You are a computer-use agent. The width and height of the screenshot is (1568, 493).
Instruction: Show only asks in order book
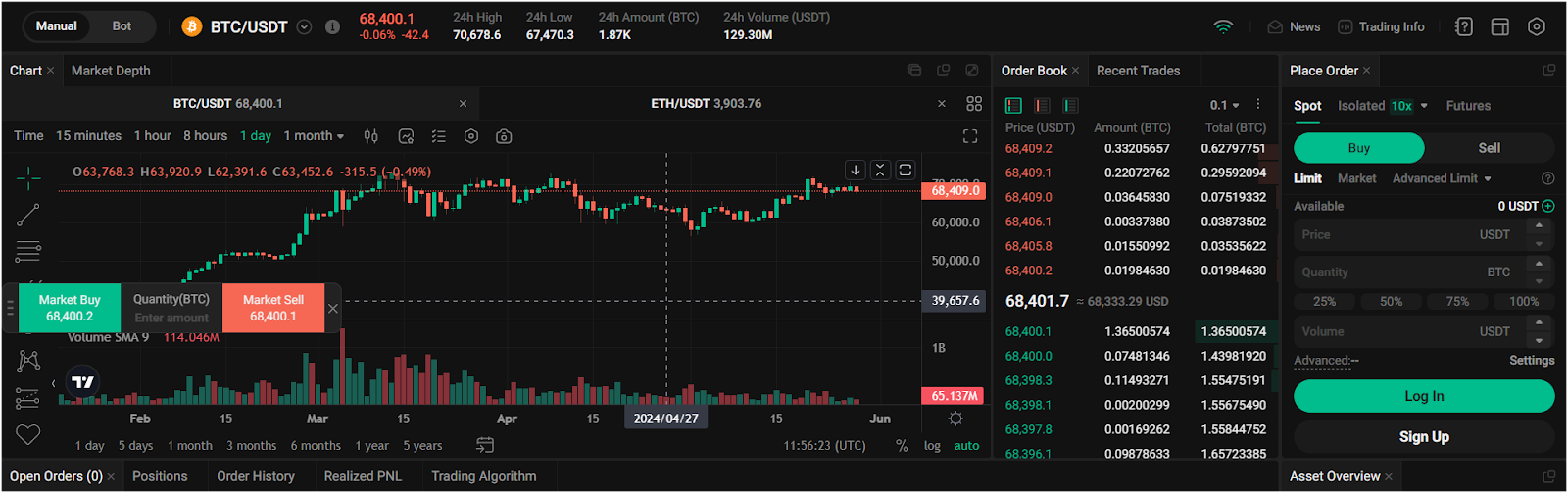click(1043, 105)
